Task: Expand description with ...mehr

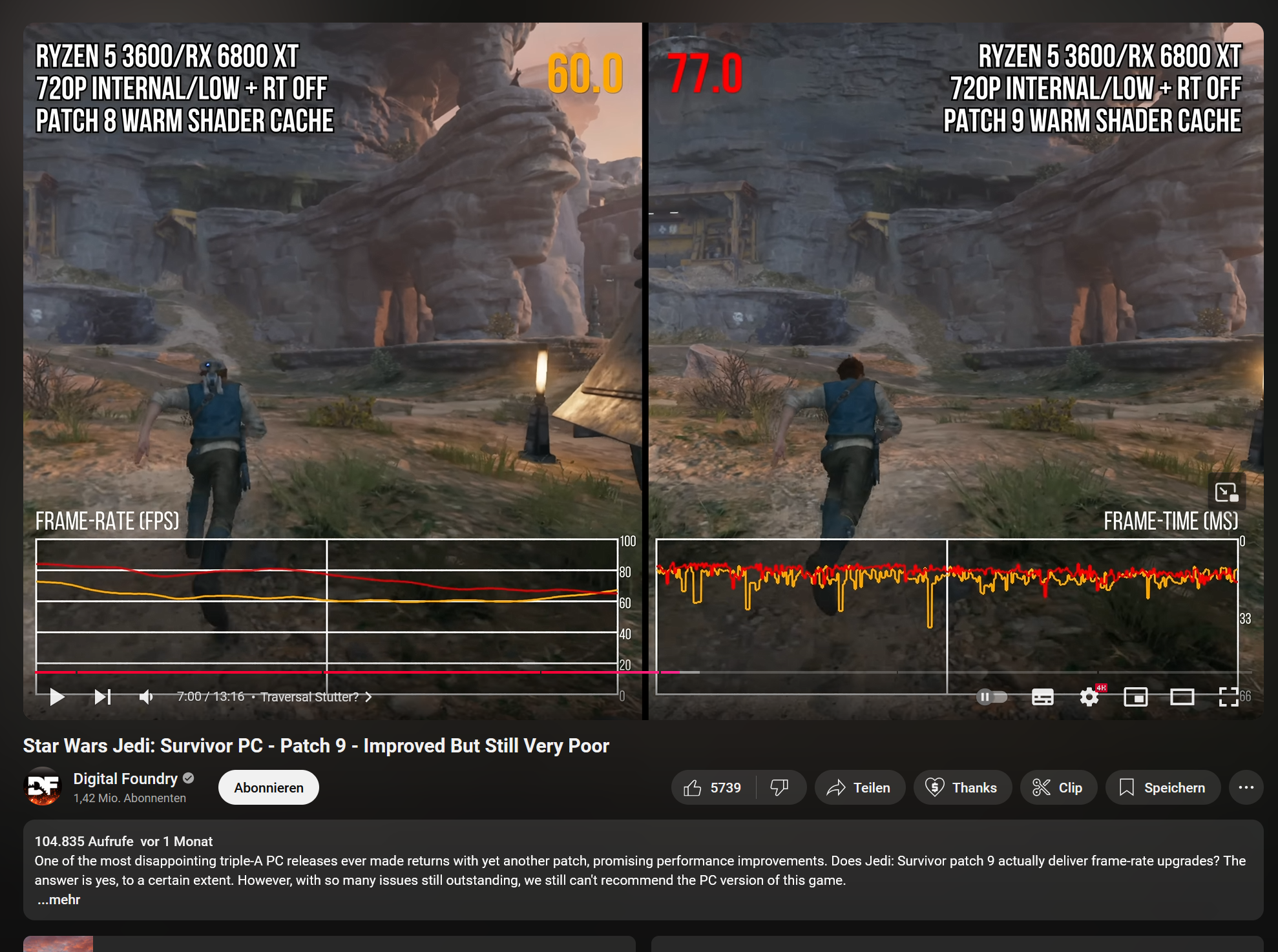Action: 59,900
